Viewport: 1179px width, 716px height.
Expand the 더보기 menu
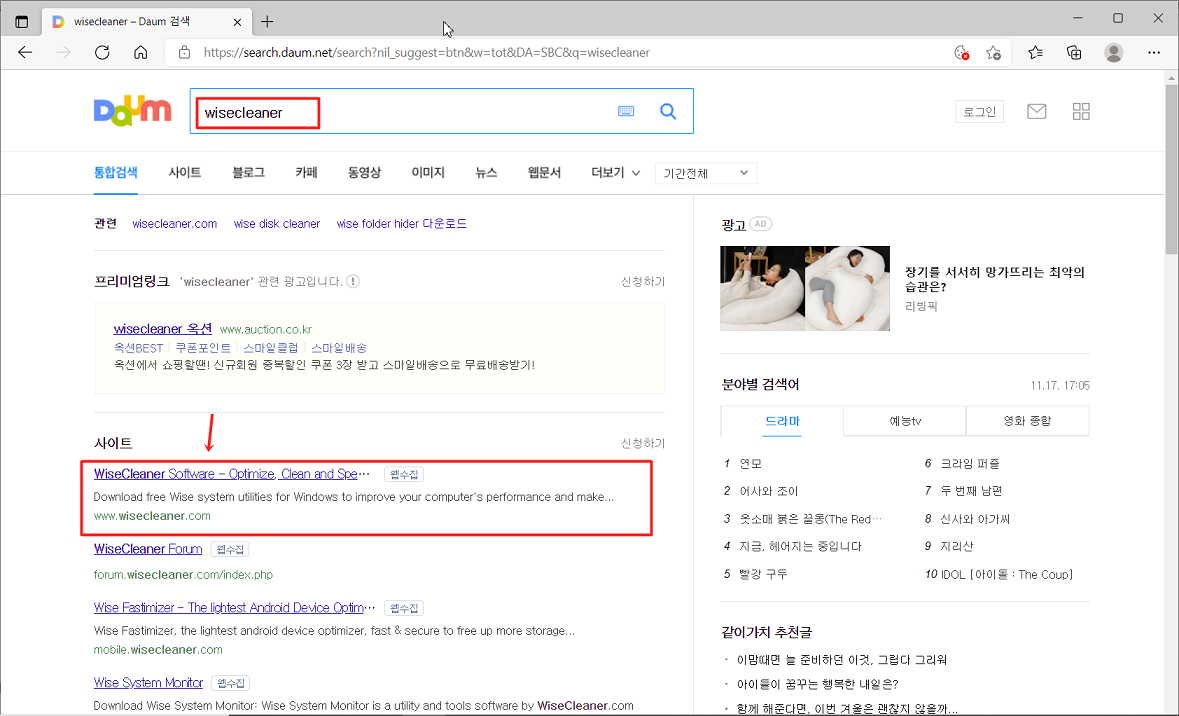click(x=615, y=172)
